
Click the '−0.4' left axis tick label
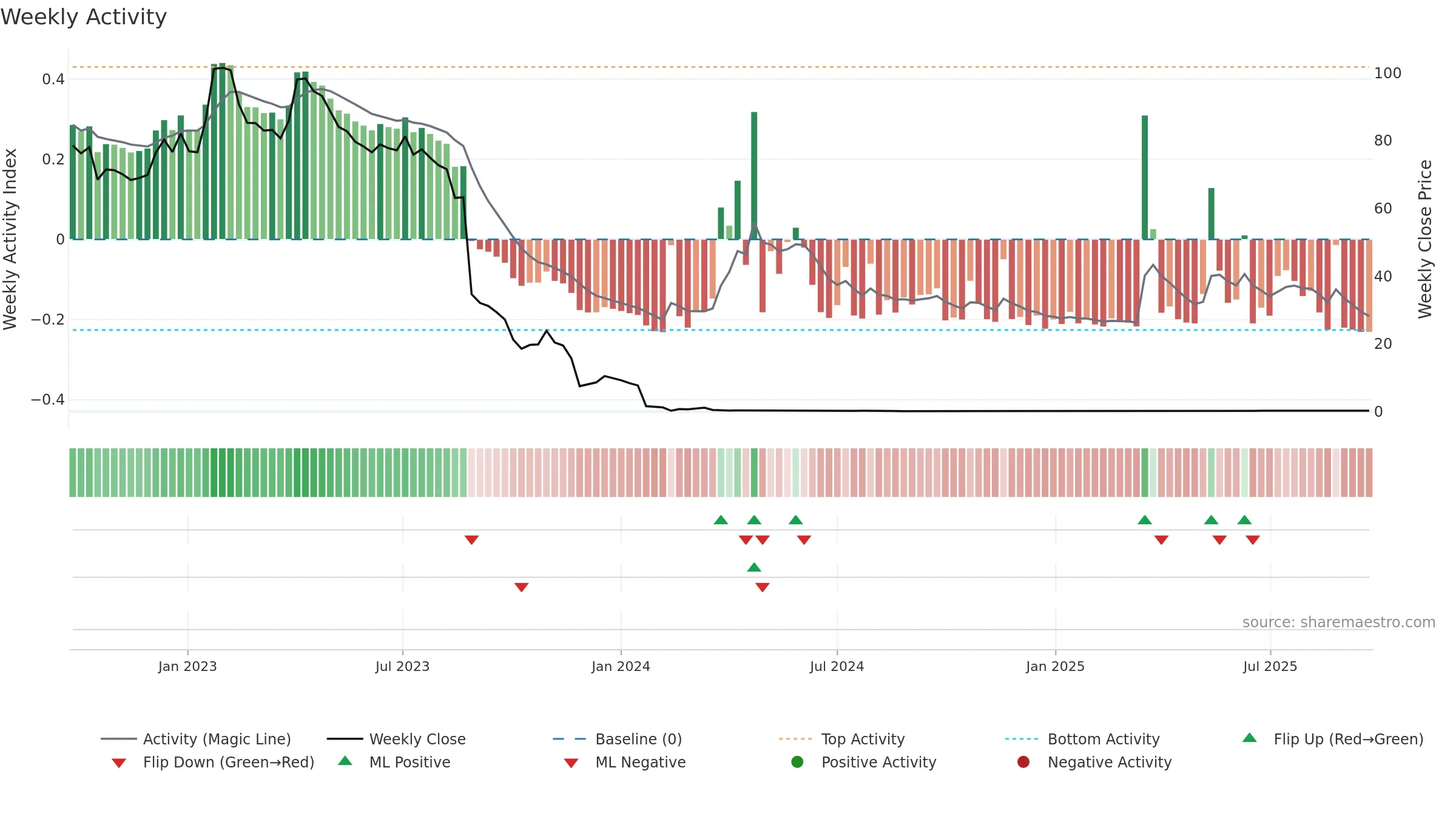click(48, 400)
